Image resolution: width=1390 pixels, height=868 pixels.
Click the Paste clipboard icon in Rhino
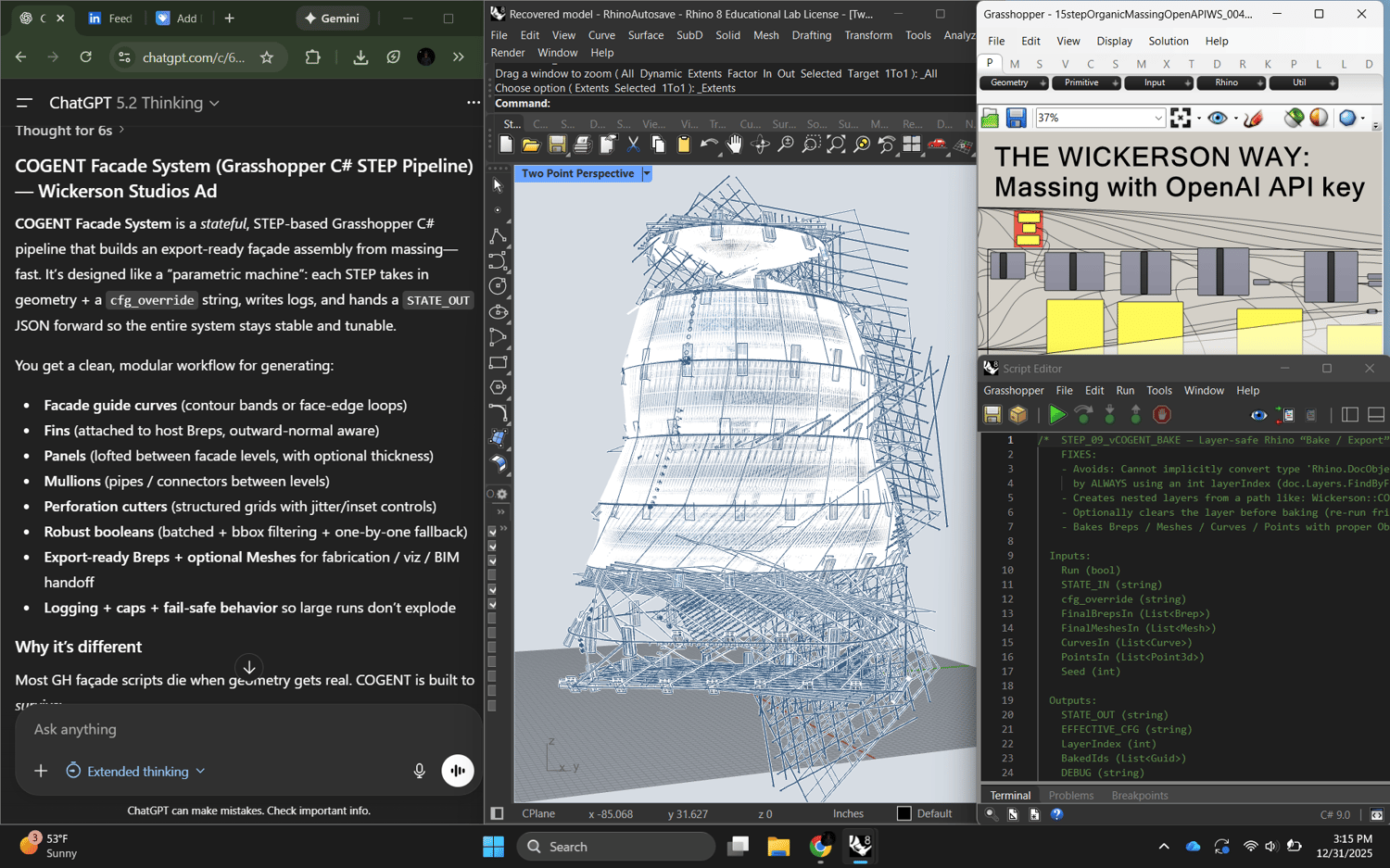(684, 145)
